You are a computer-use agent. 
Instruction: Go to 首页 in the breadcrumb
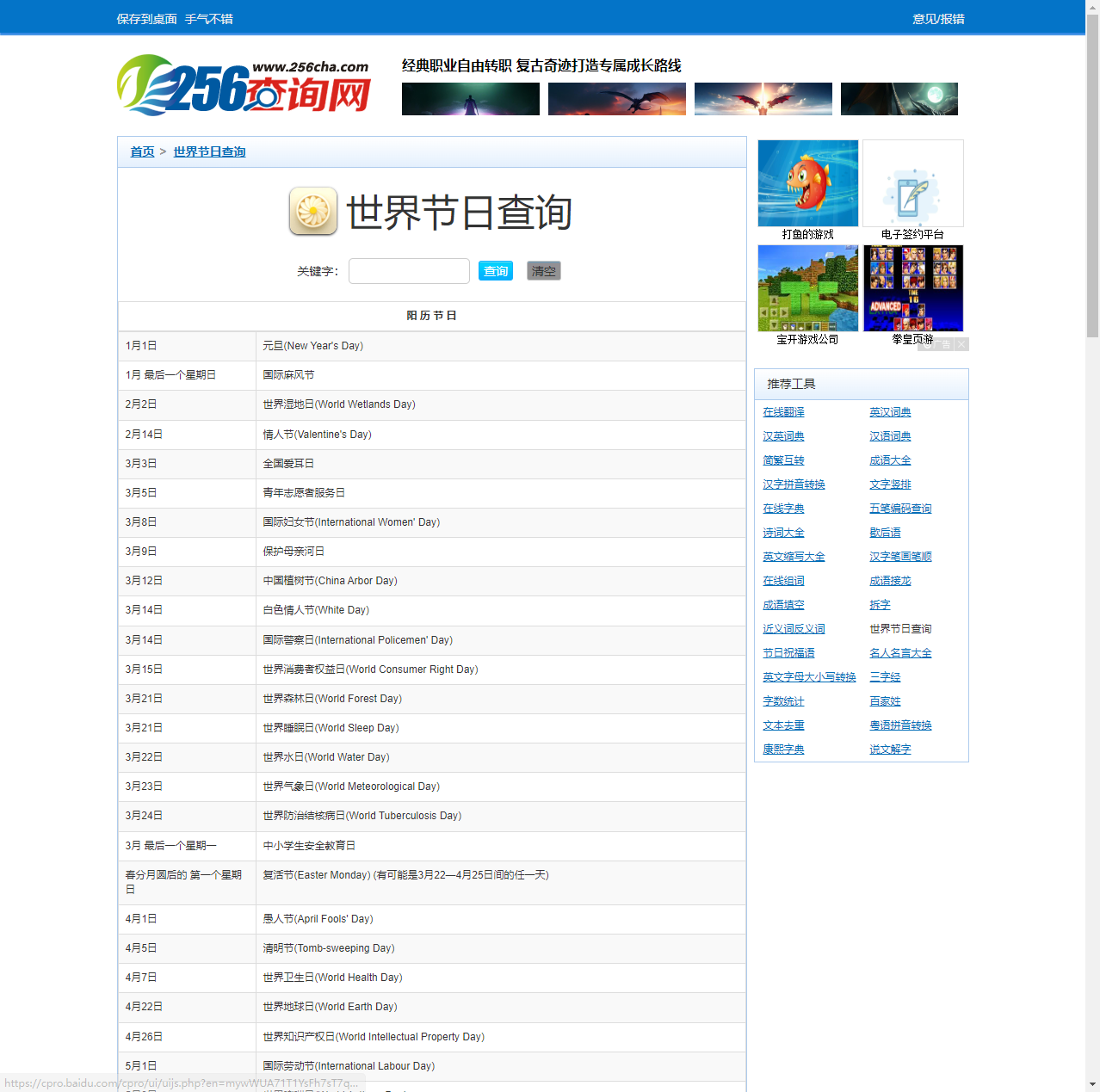142,151
